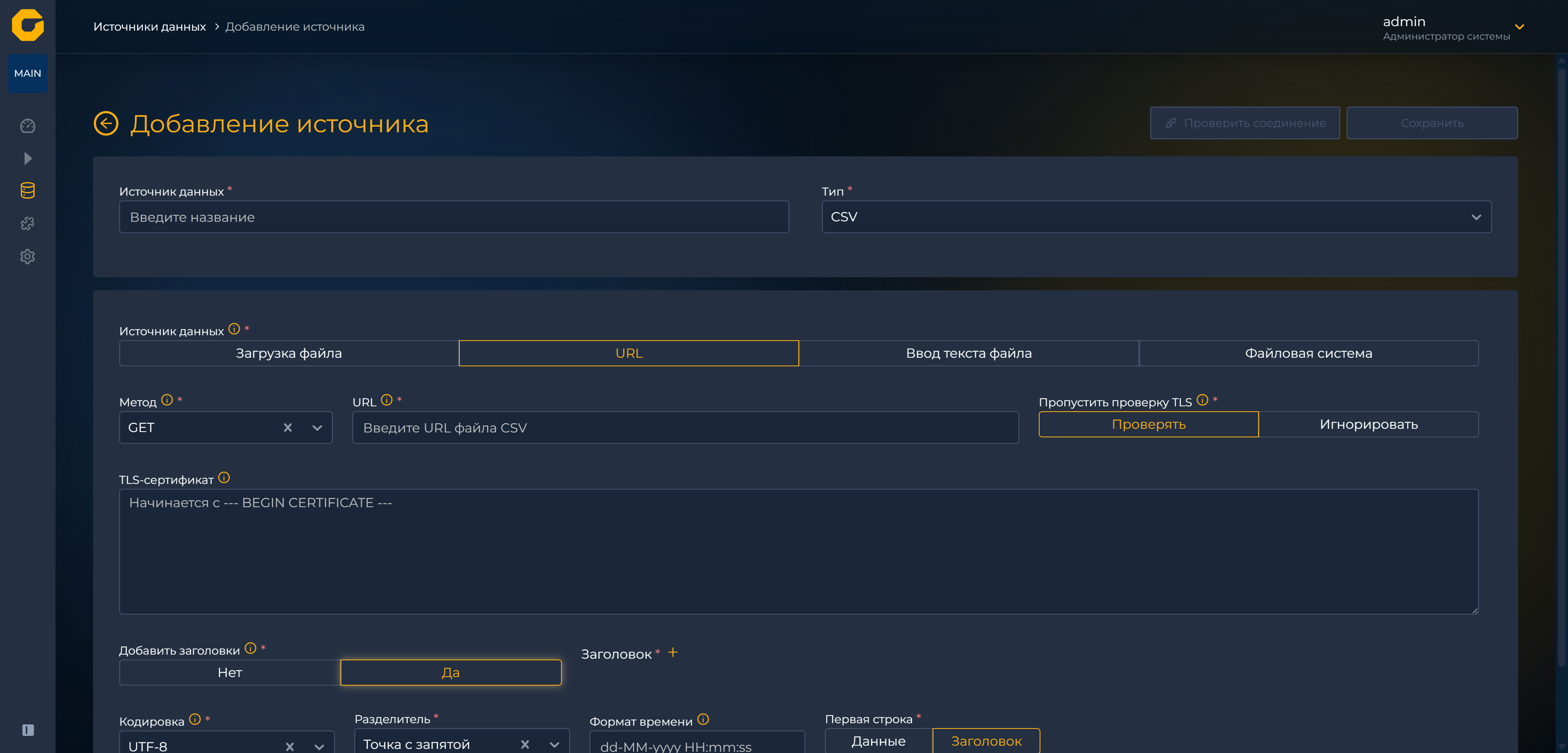1568x753 pixels.
Task: Click the Сохранить button
Action: (1432, 123)
